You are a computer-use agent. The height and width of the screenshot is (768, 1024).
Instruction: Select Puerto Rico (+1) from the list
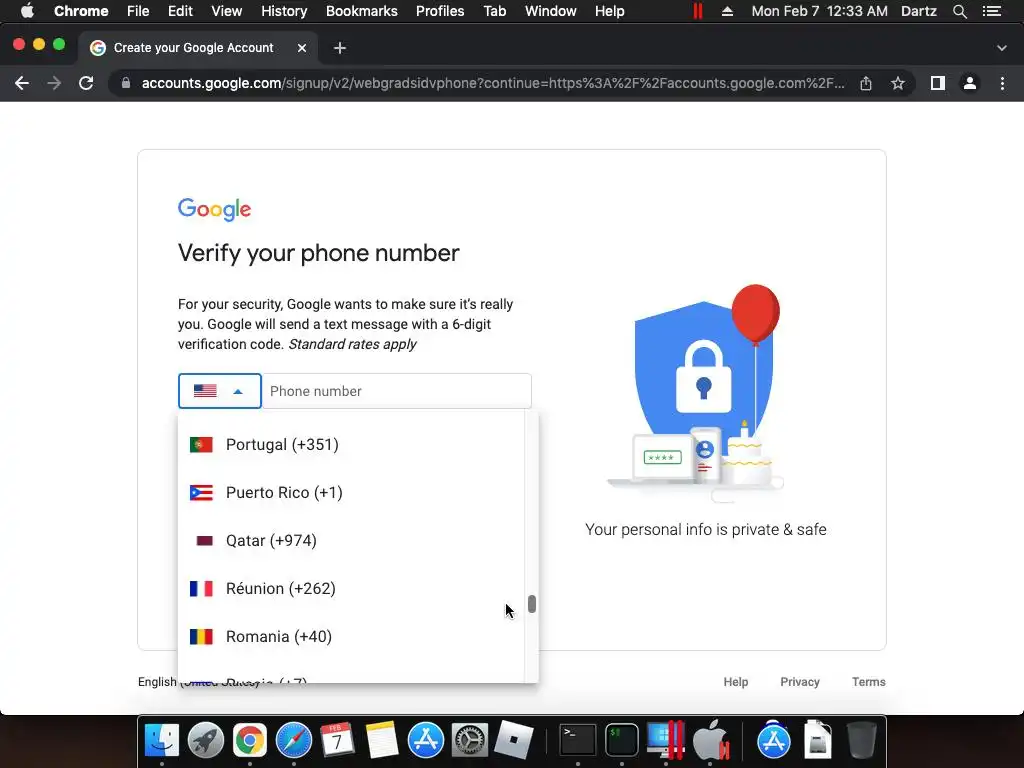click(x=351, y=492)
